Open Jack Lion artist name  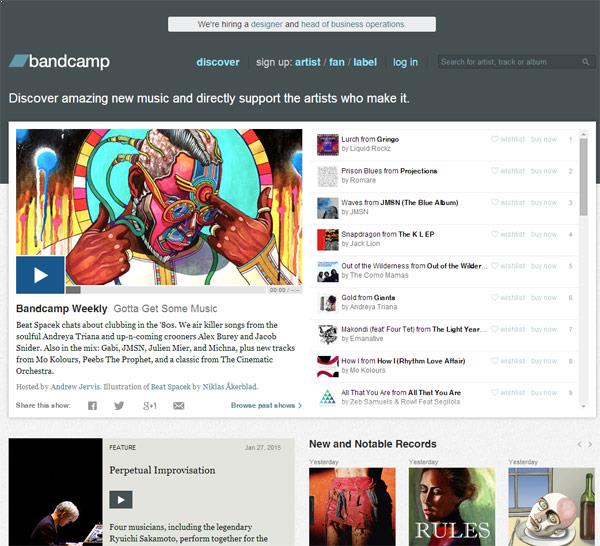365,243
